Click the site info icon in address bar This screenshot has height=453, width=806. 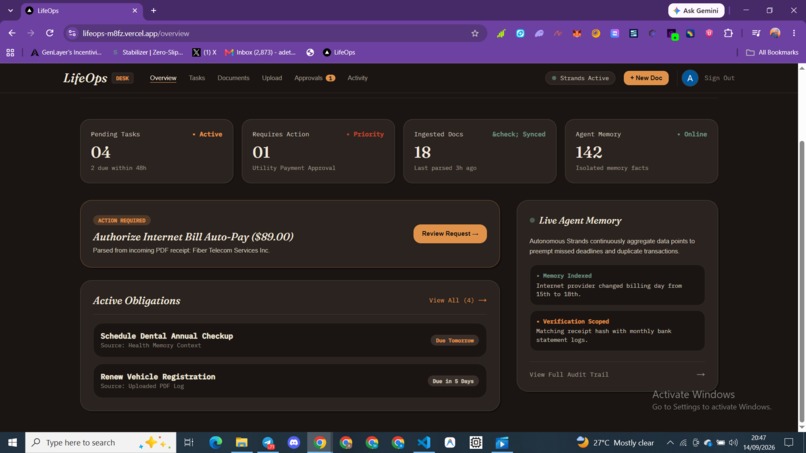(x=72, y=33)
